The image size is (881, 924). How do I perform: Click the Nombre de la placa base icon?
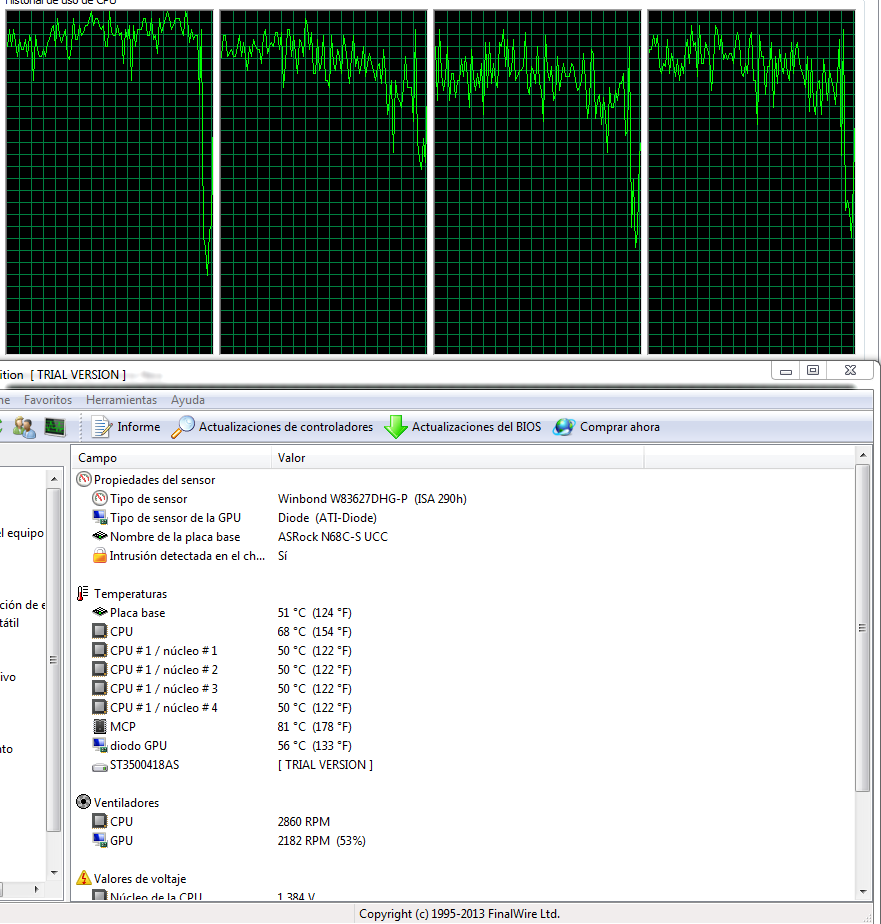pyautogui.click(x=100, y=536)
